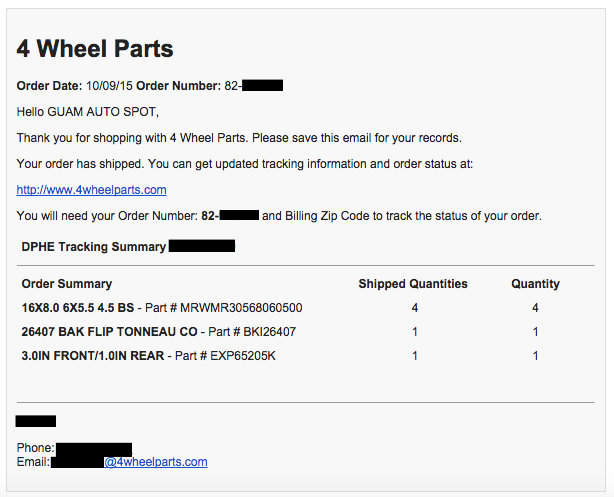Click the 16X8.0 6X5.5 4.5 BS item name
The height and width of the screenshot is (497, 614).
coord(78,308)
